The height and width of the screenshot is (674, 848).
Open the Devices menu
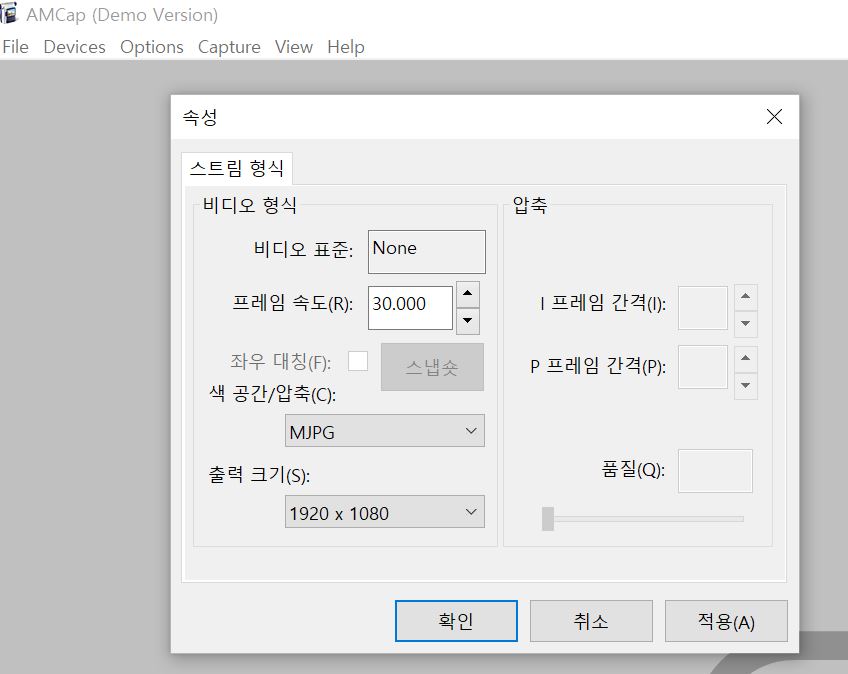[x=74, y=47]
